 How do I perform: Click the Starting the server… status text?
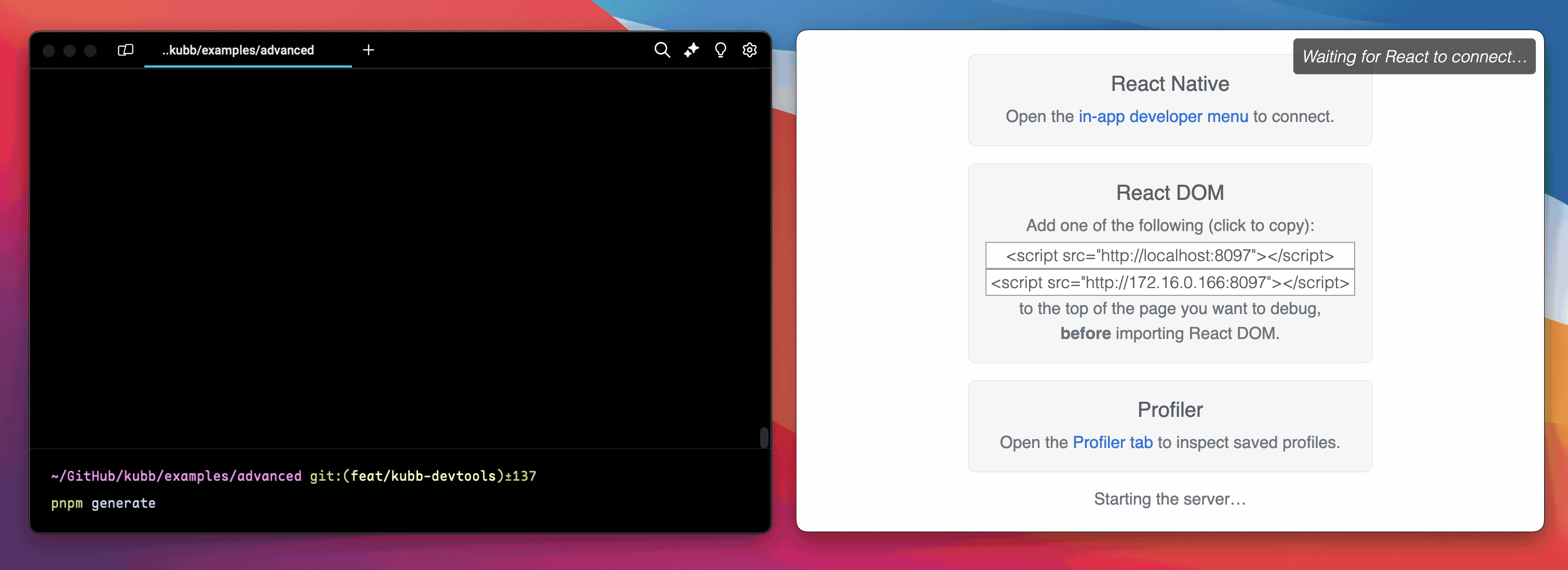tap(1170, 499)
